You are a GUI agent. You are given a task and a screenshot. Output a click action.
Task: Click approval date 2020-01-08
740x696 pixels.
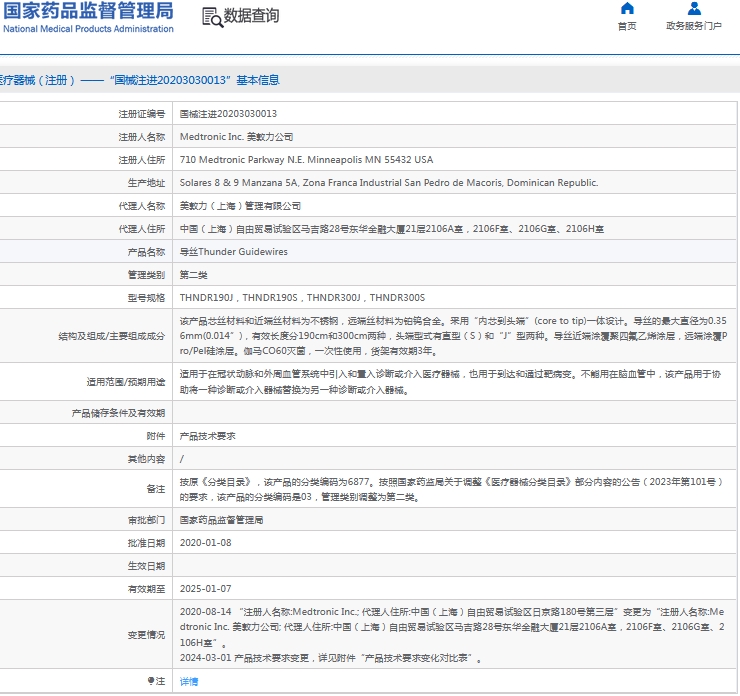(205, 543)
